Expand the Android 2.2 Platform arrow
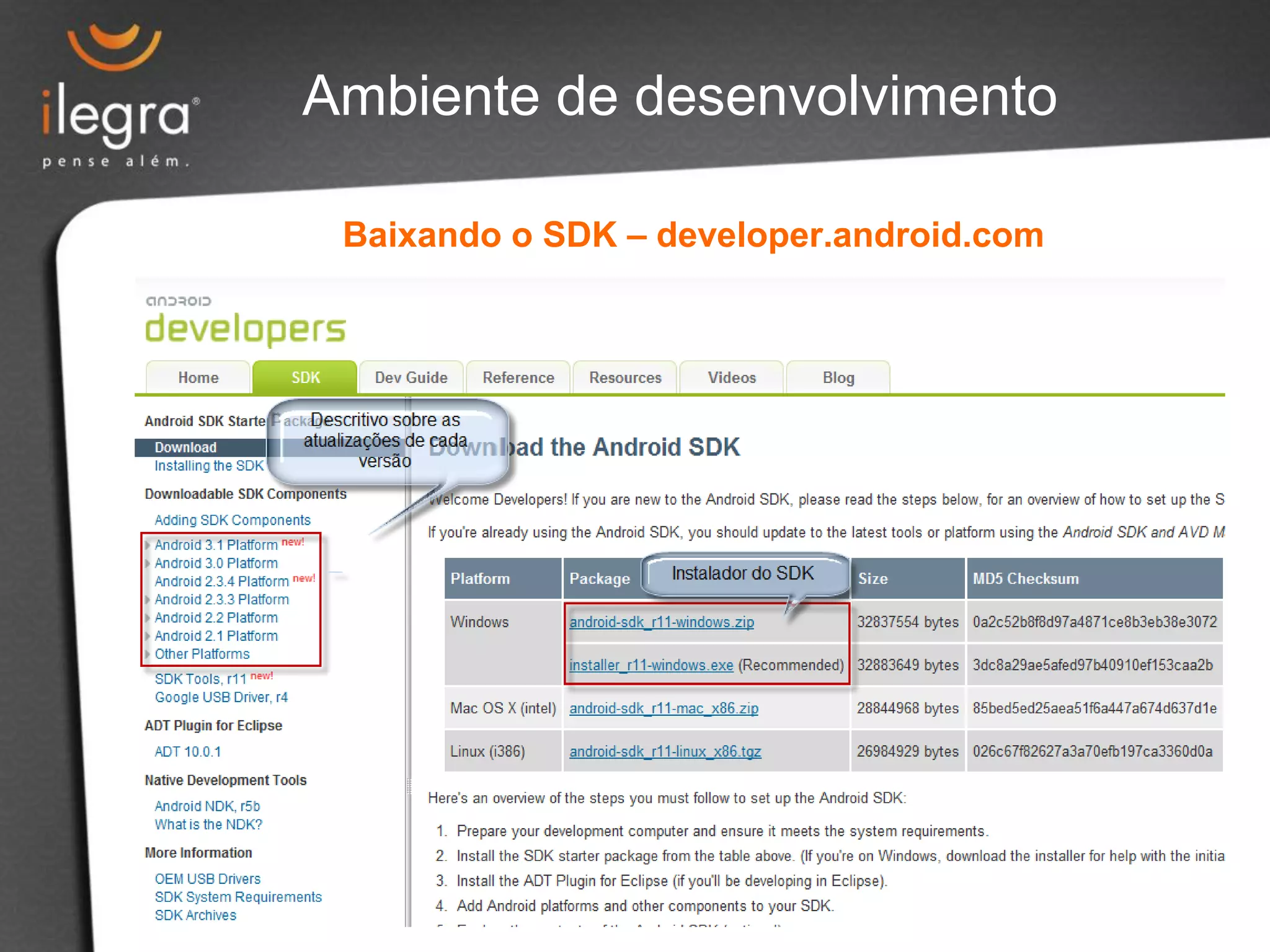 [148, 618]
